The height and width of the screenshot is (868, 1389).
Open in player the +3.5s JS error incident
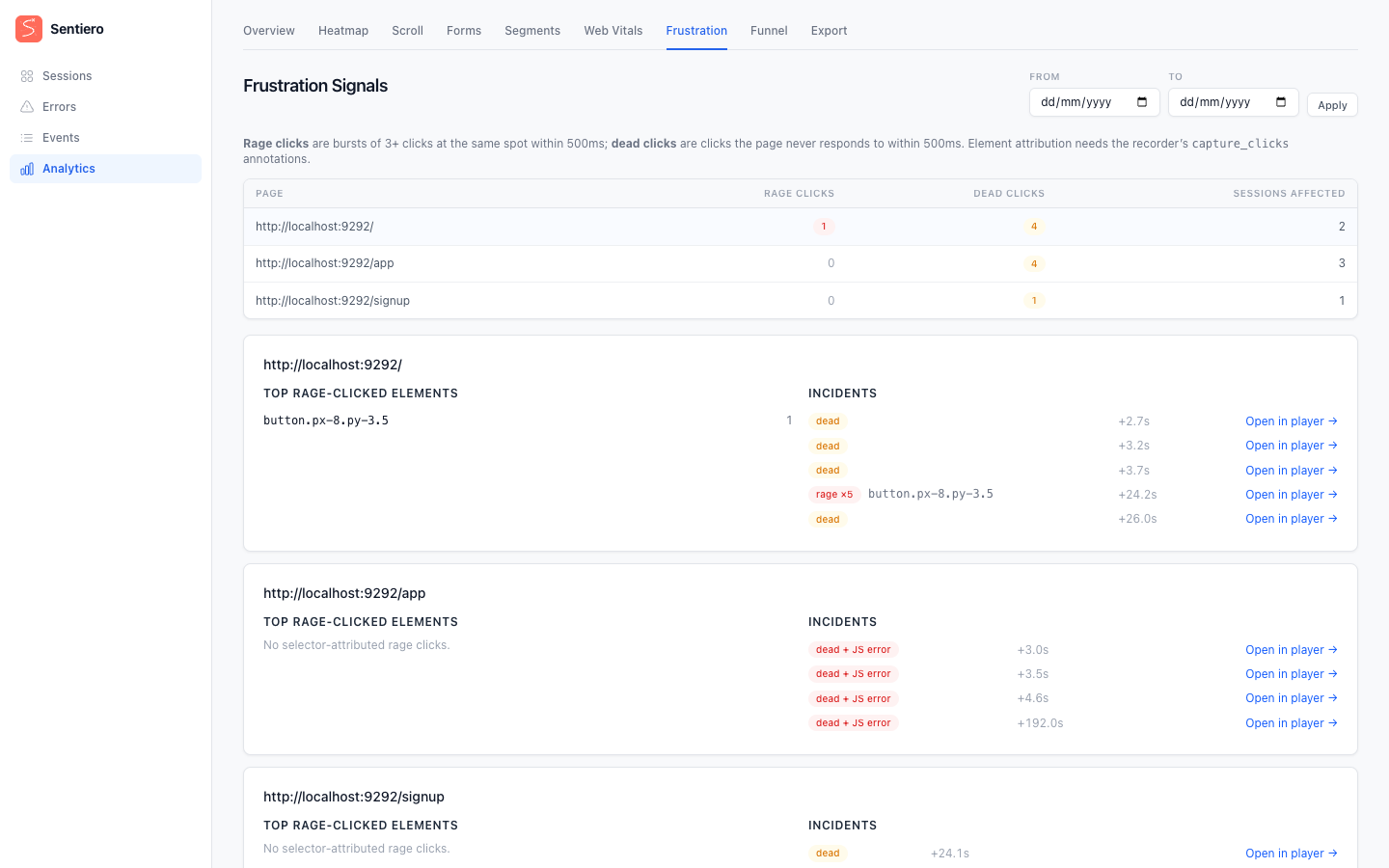tap(1292, 674)
